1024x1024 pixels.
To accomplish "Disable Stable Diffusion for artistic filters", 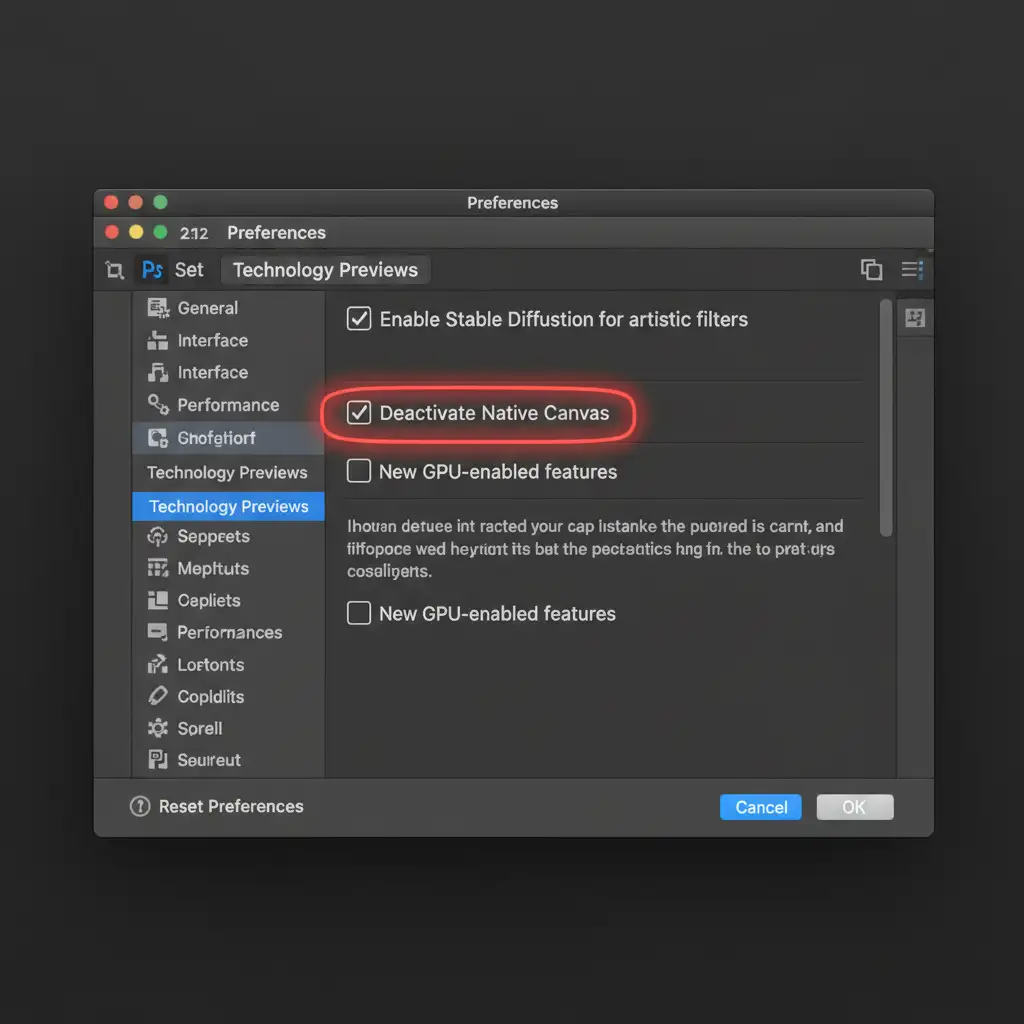I will coord(358,319).
